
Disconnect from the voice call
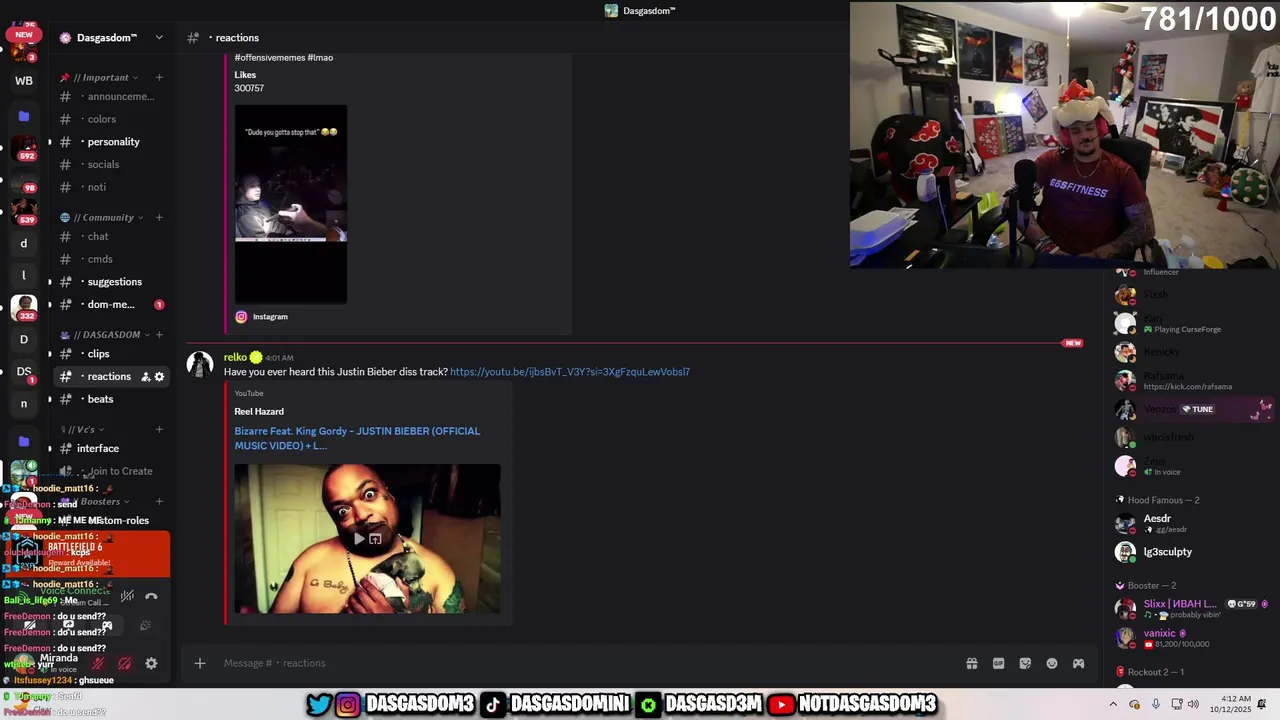pyautogui.click(x=151, y=596)
